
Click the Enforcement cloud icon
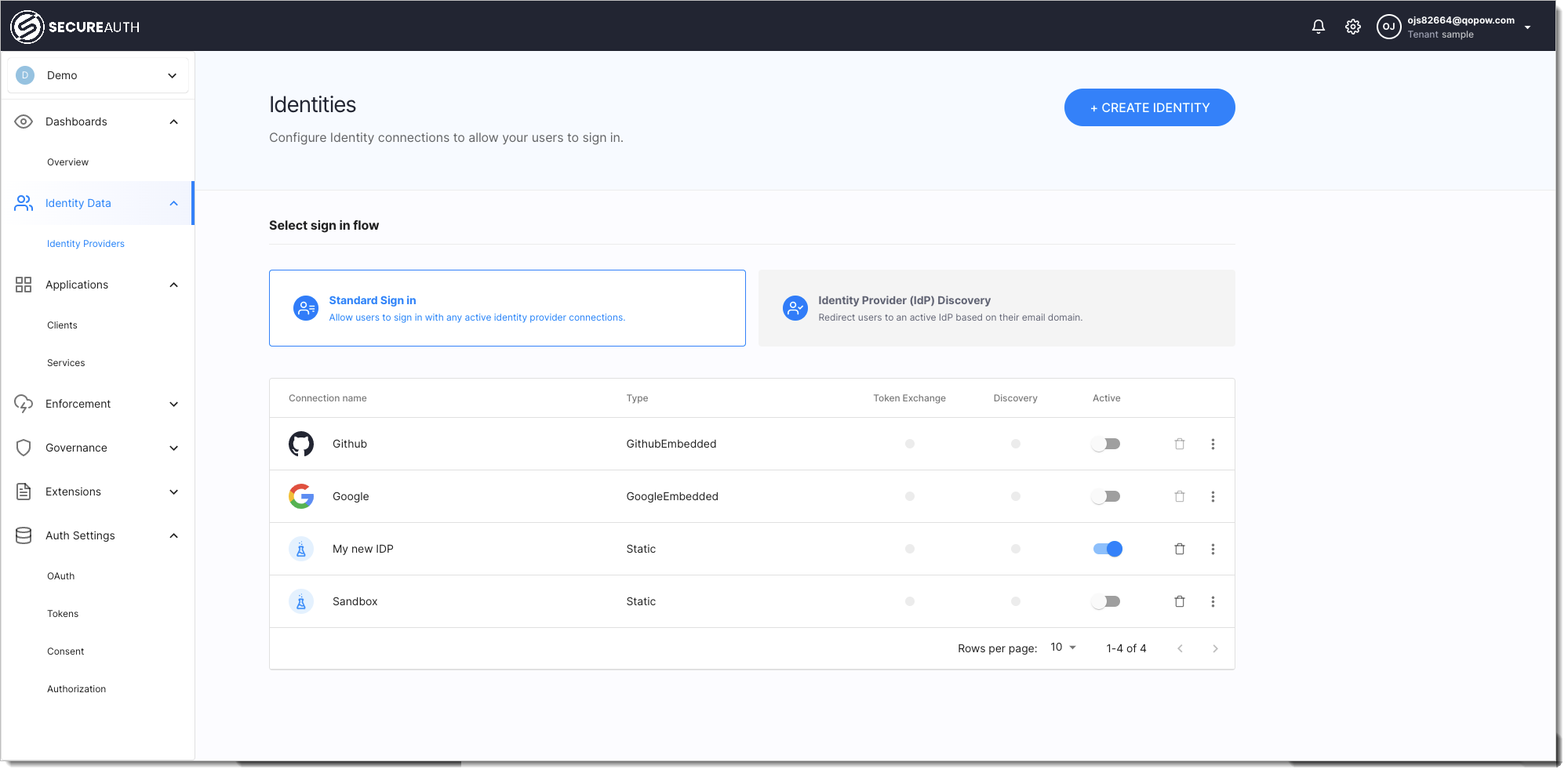pos(24,404)
